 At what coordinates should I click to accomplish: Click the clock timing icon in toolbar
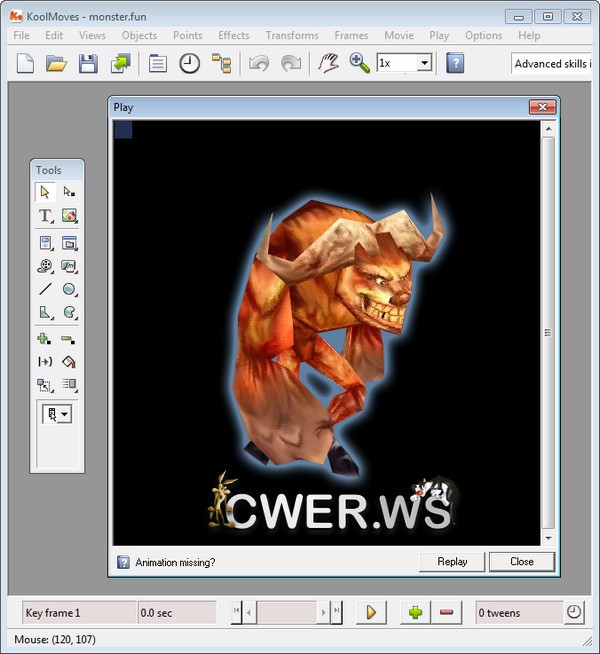[190, 63]
